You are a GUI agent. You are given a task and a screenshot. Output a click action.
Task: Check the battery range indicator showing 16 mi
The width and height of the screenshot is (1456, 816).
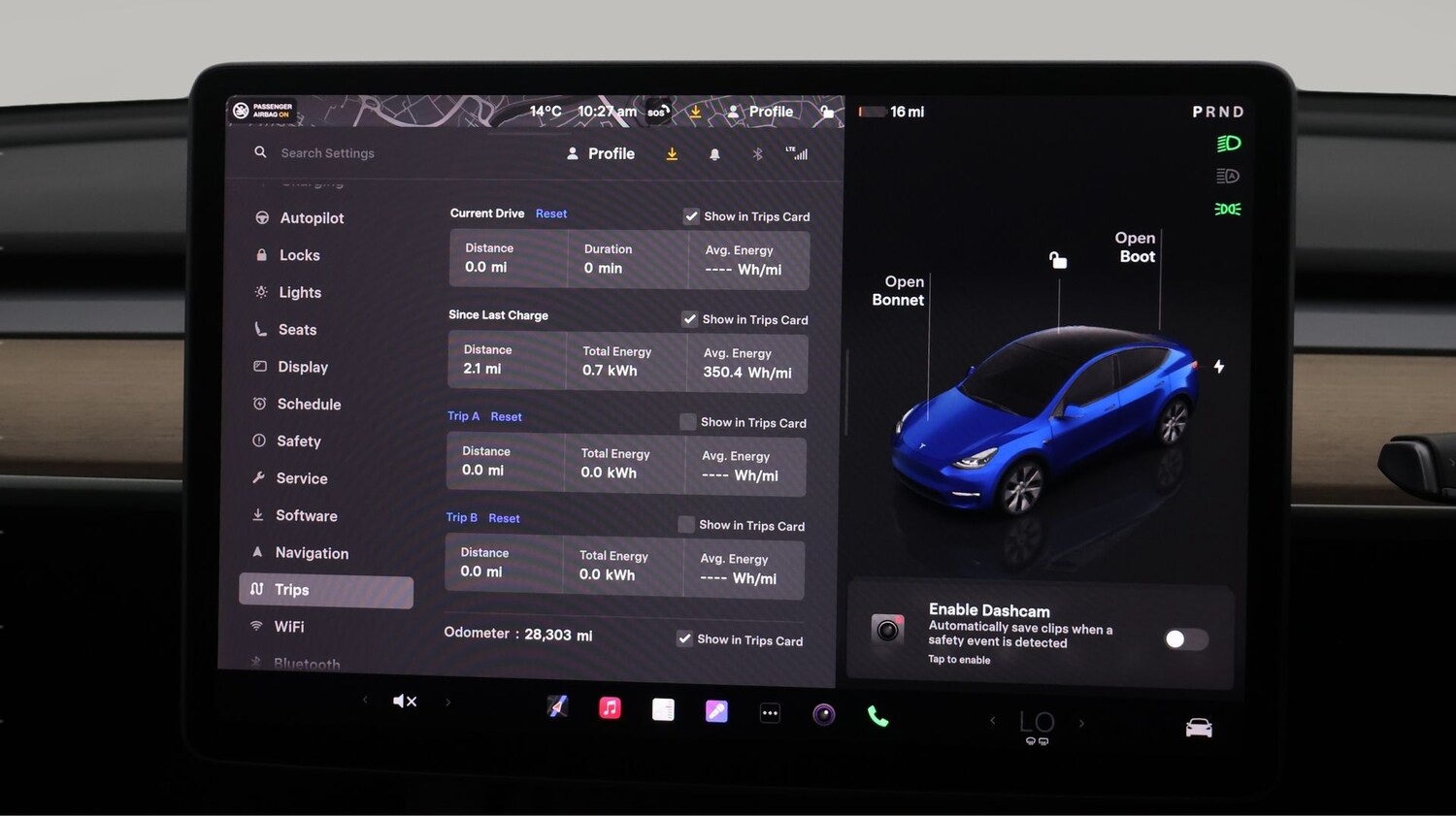pos(892,112)
